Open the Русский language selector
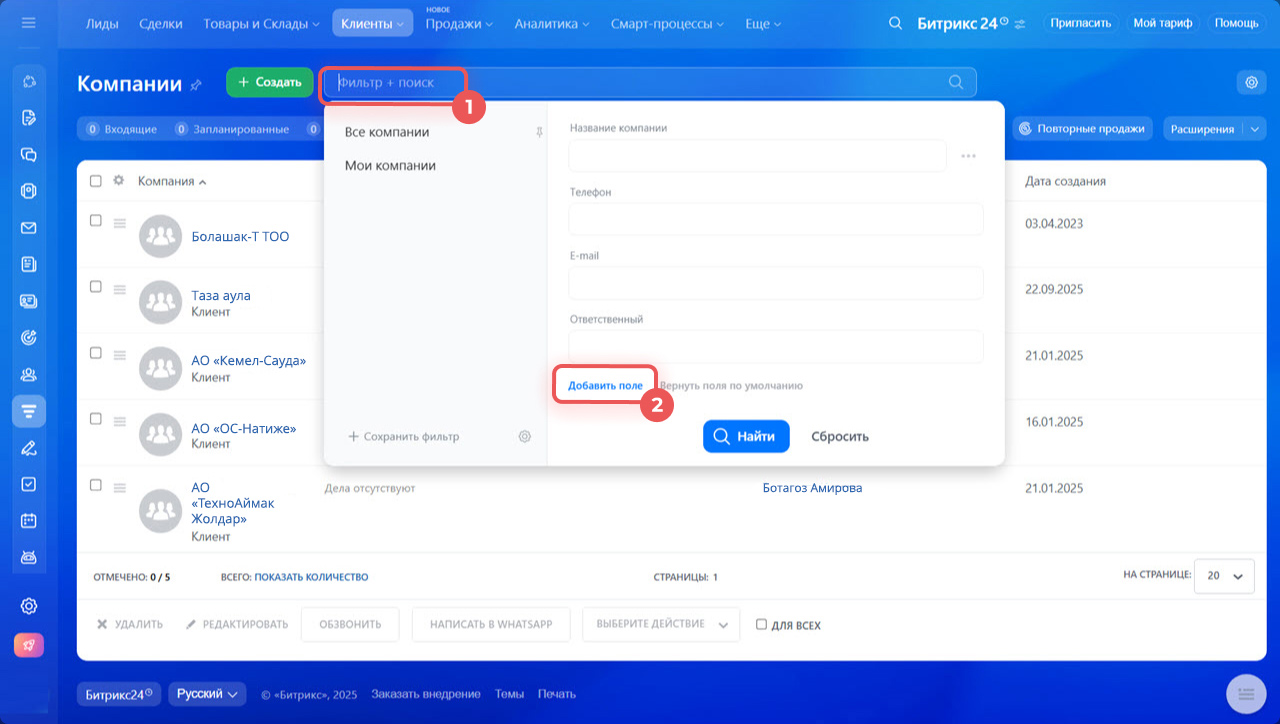The width and height of the screenshot is (1280, 724). 207,694
